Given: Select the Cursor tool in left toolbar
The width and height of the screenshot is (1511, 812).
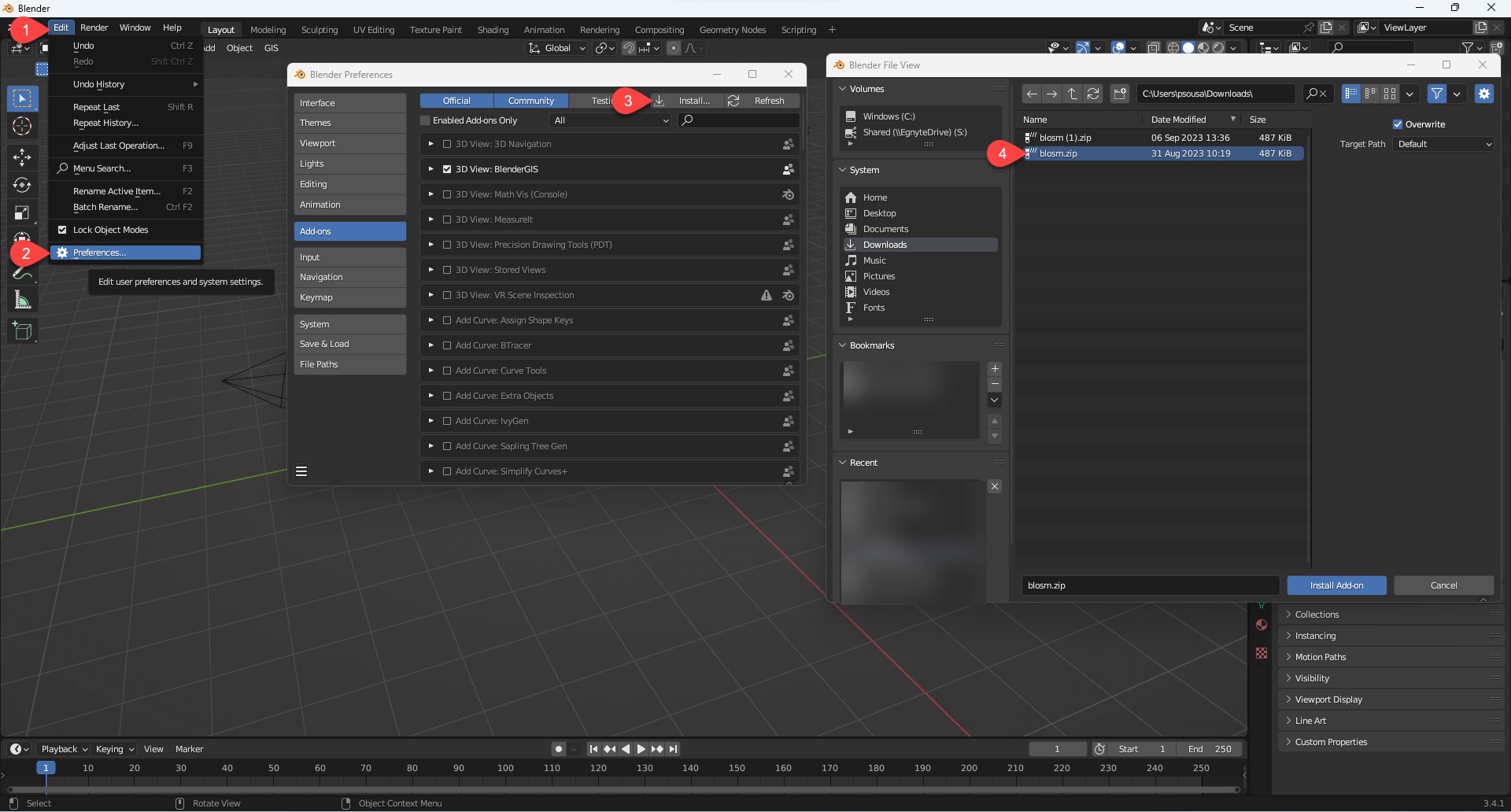Looking at the screenshot, I should [22, 126].
